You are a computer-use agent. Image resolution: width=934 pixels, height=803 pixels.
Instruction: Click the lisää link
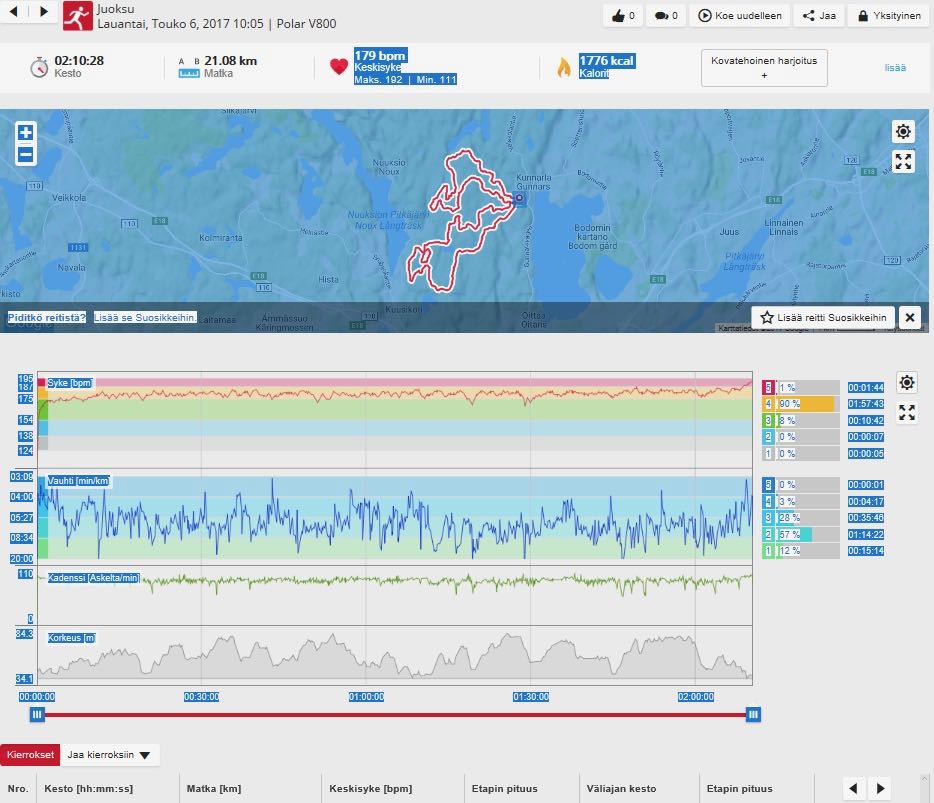coord(895,68)
